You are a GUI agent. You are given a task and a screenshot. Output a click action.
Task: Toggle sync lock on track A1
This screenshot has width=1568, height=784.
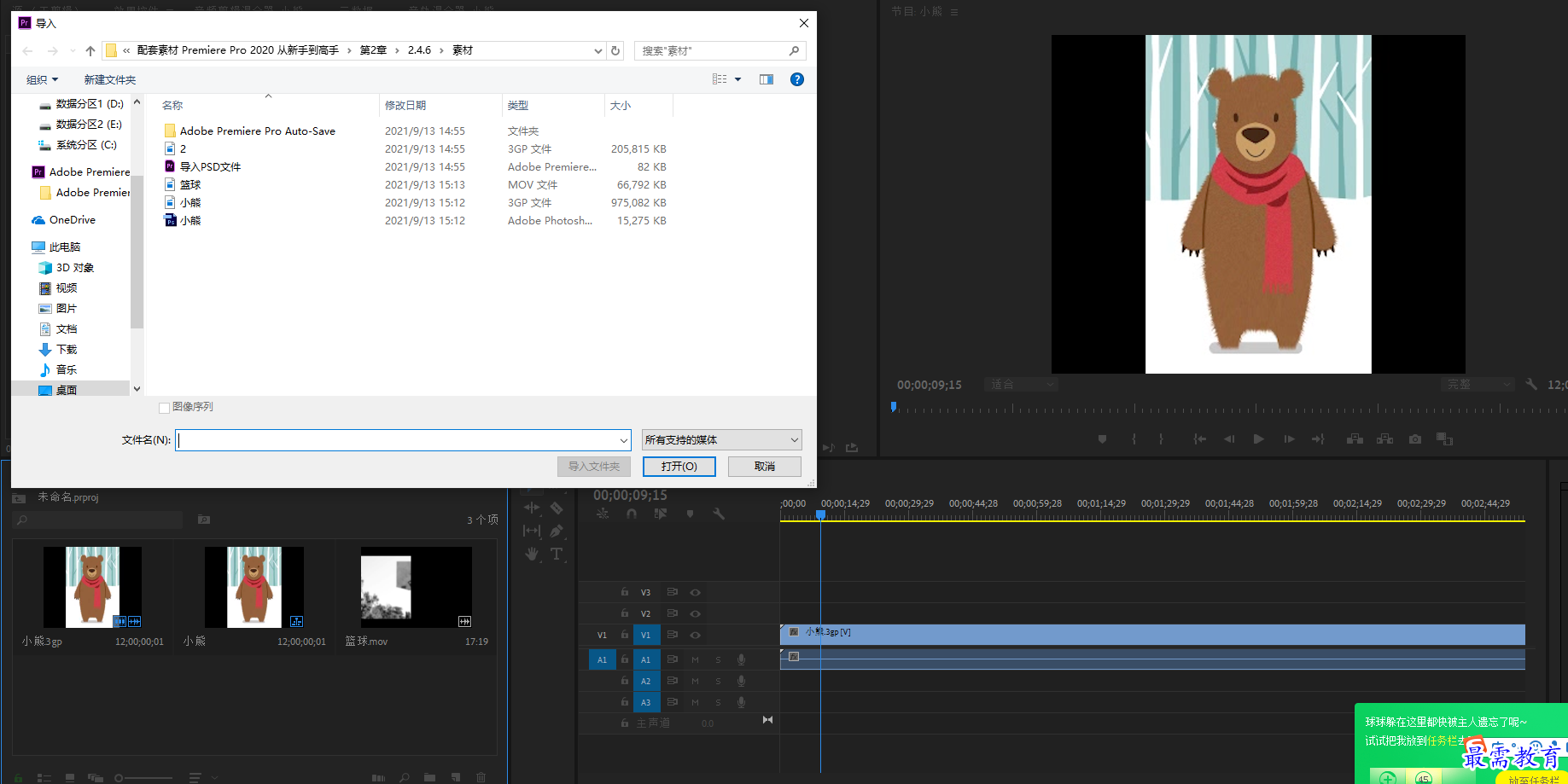pyautogui.click(x=672, y=659)
